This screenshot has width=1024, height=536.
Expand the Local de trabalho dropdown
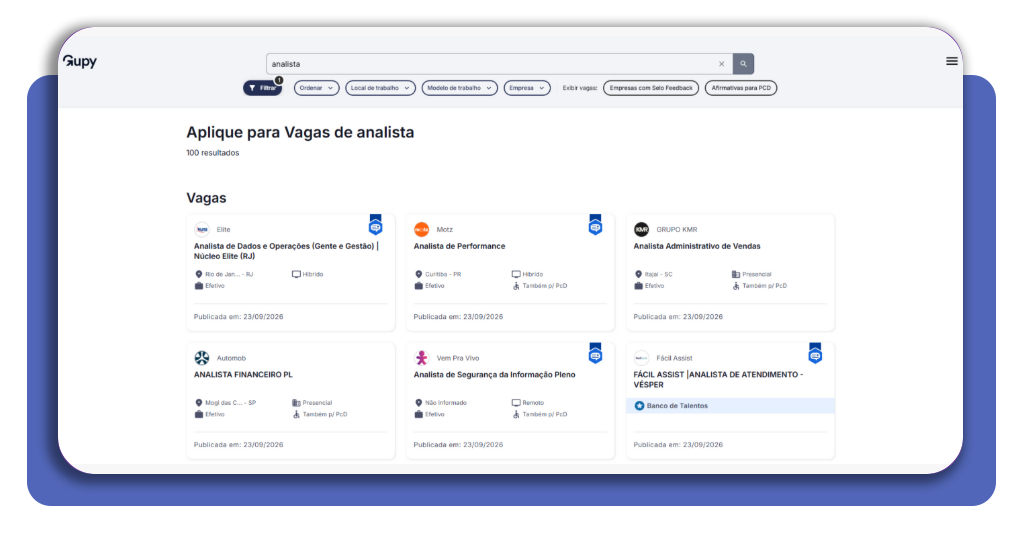point(380,88)
